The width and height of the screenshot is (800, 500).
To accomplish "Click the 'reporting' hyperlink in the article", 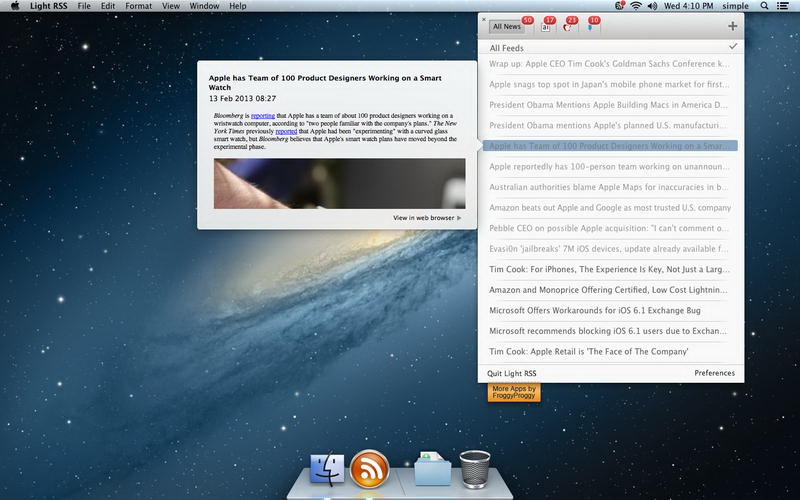I will tap(262, 116).
